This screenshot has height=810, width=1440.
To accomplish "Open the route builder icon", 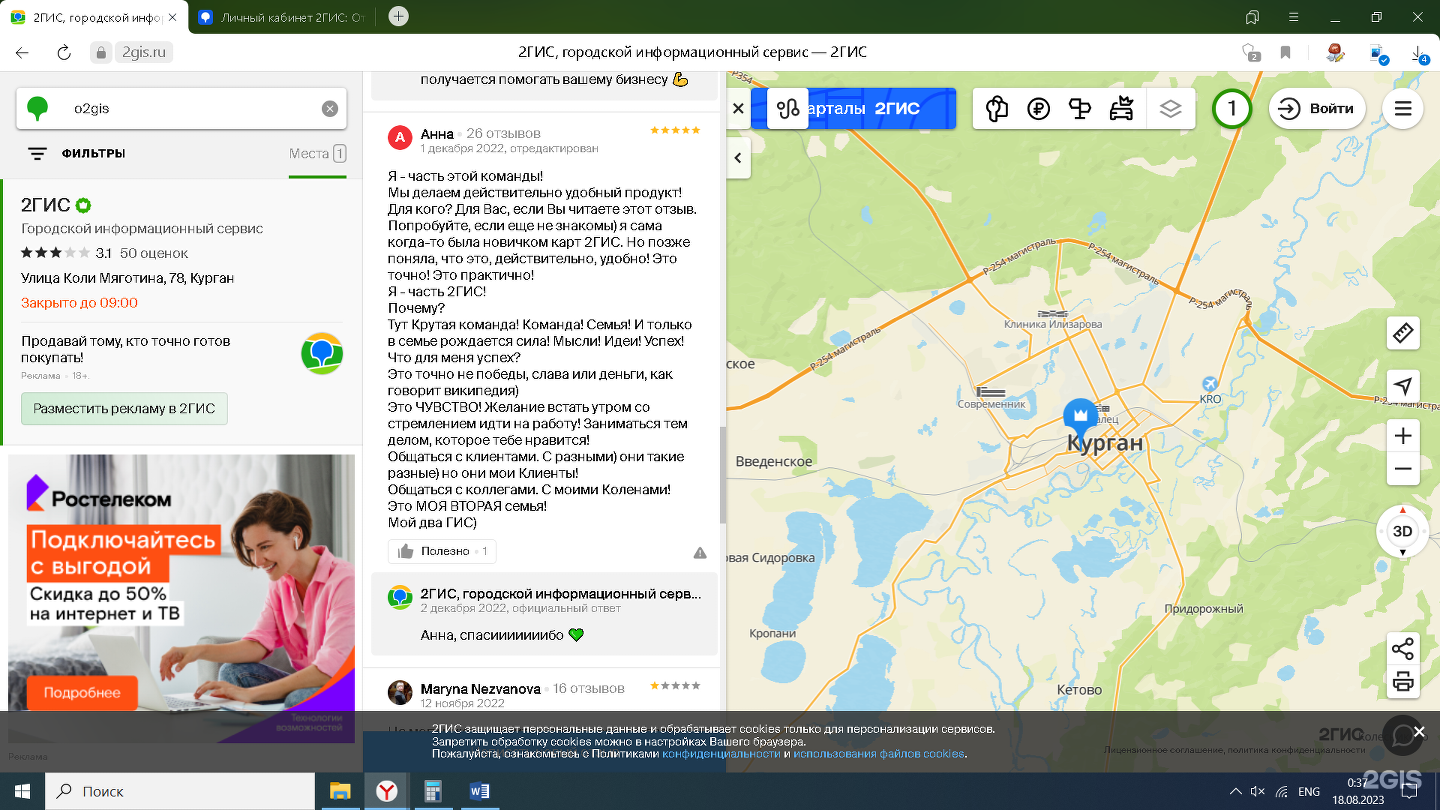I will click(x=788, y=109).
